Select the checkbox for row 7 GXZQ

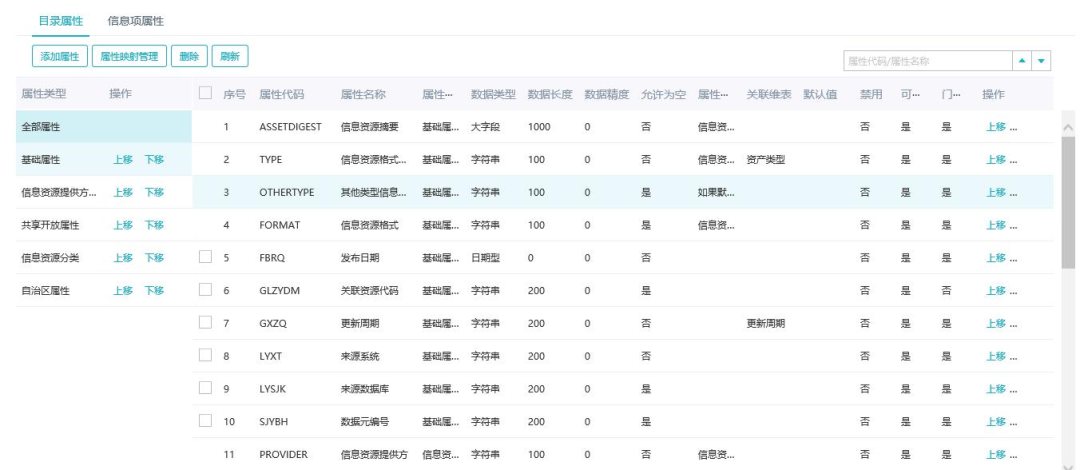[x=206, y=323]
